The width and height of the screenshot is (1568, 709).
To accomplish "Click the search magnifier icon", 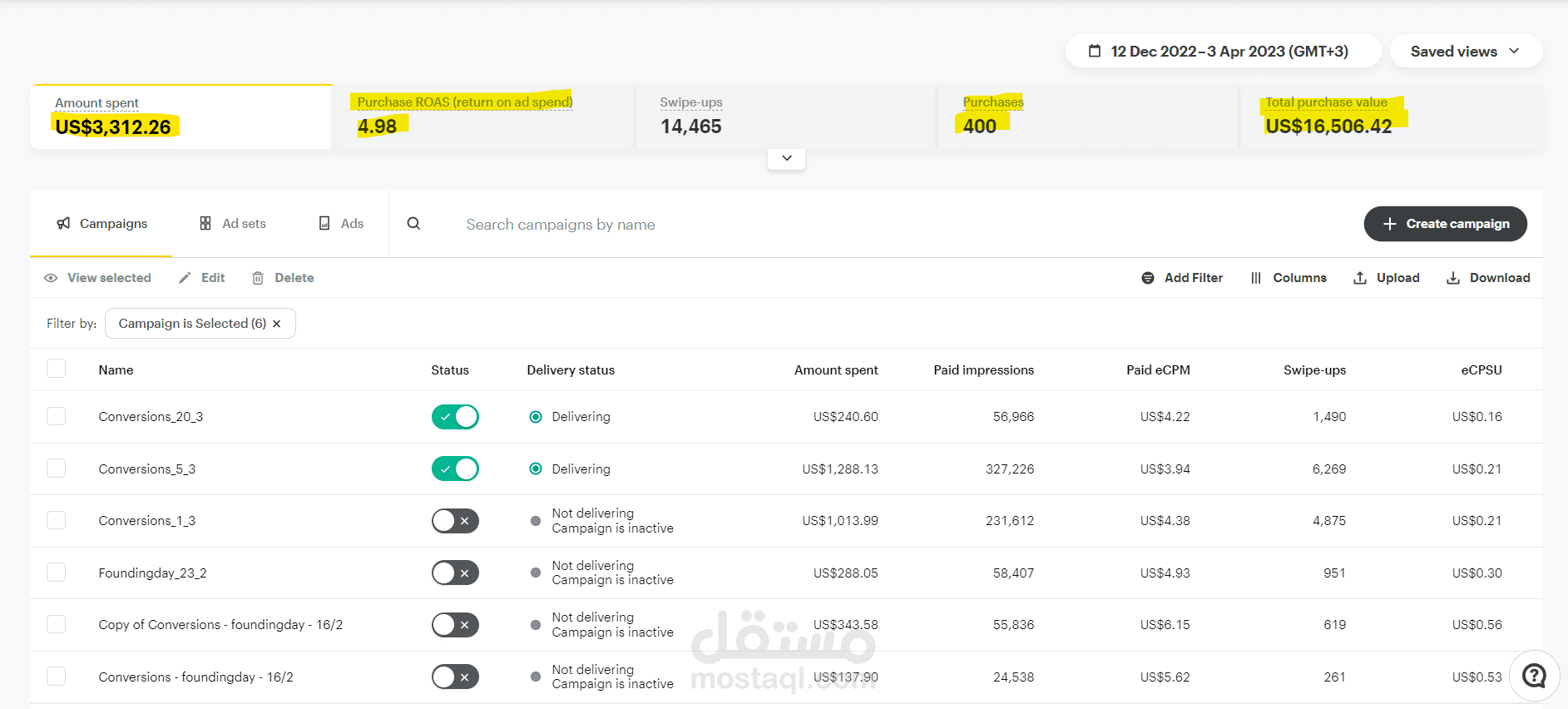I will [x=413, y=224].
